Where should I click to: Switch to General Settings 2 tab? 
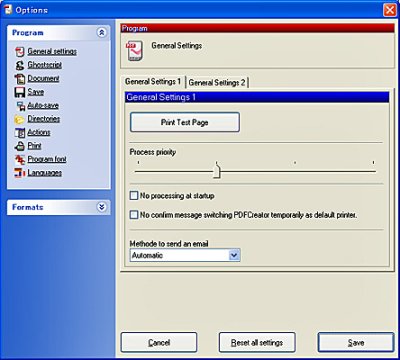click(x=217, y=82)
